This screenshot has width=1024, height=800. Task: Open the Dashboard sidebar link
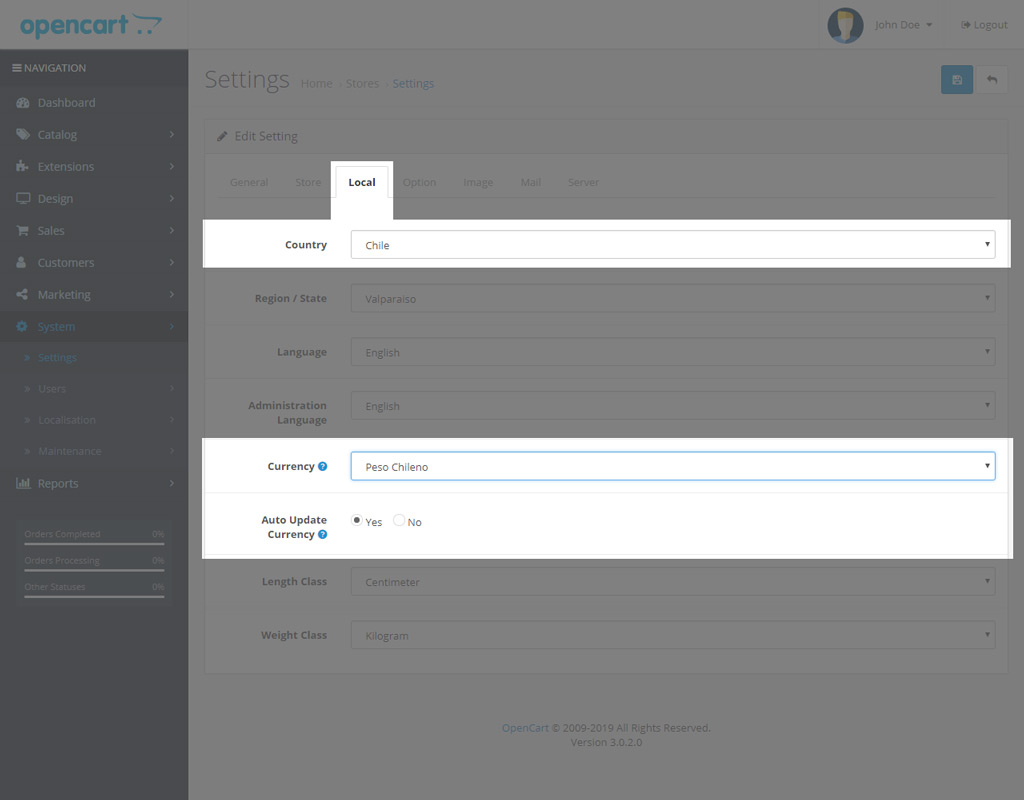[x=67, y=103]
